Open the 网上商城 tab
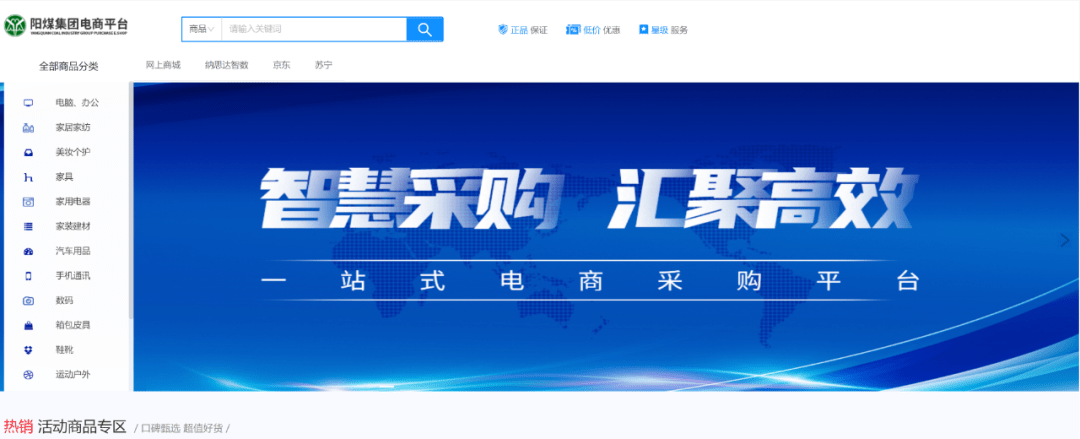Screen dimensions: 1080x439 (x=163, y=65)
